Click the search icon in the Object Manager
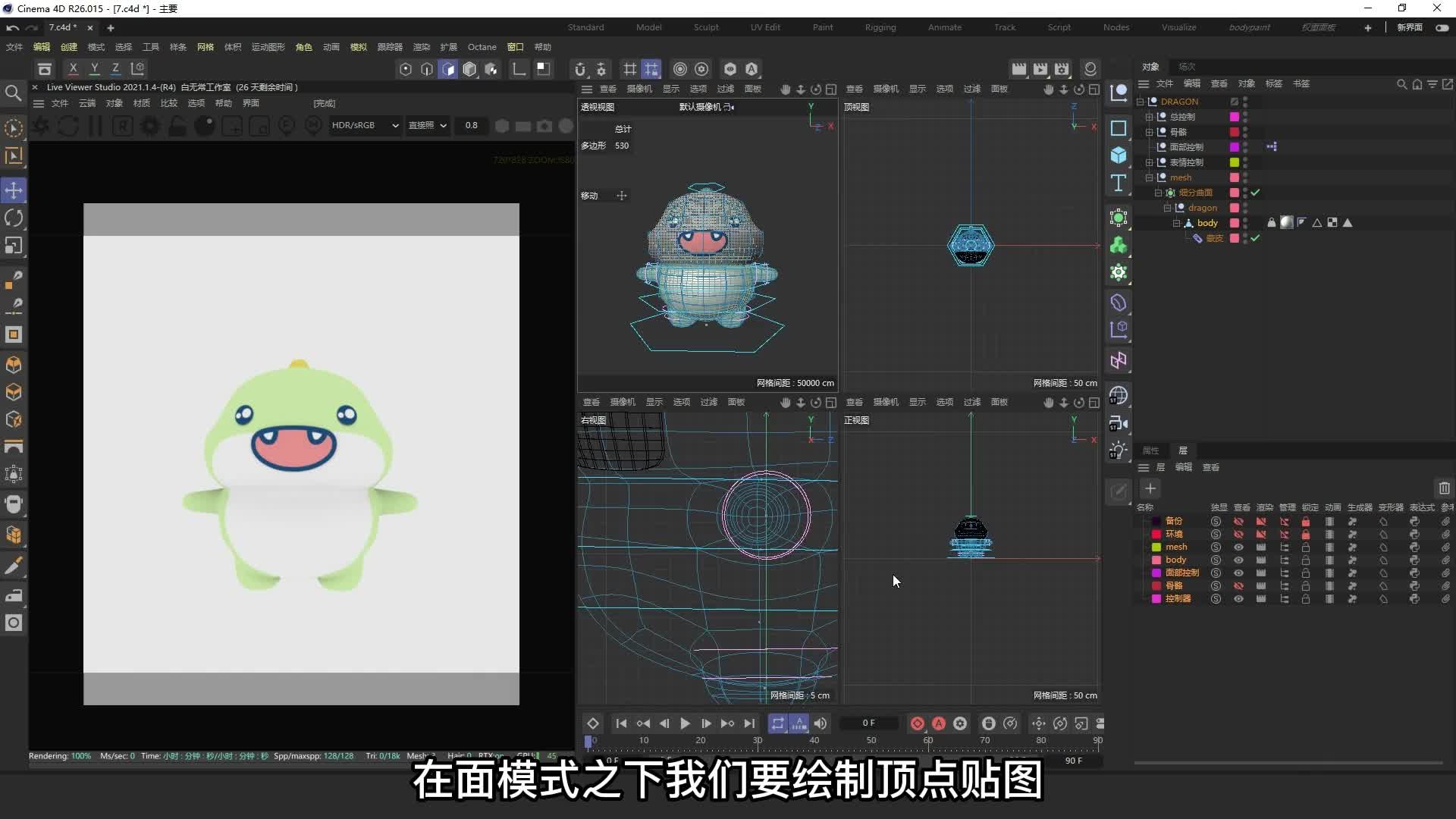 [x=1402, y=84]
